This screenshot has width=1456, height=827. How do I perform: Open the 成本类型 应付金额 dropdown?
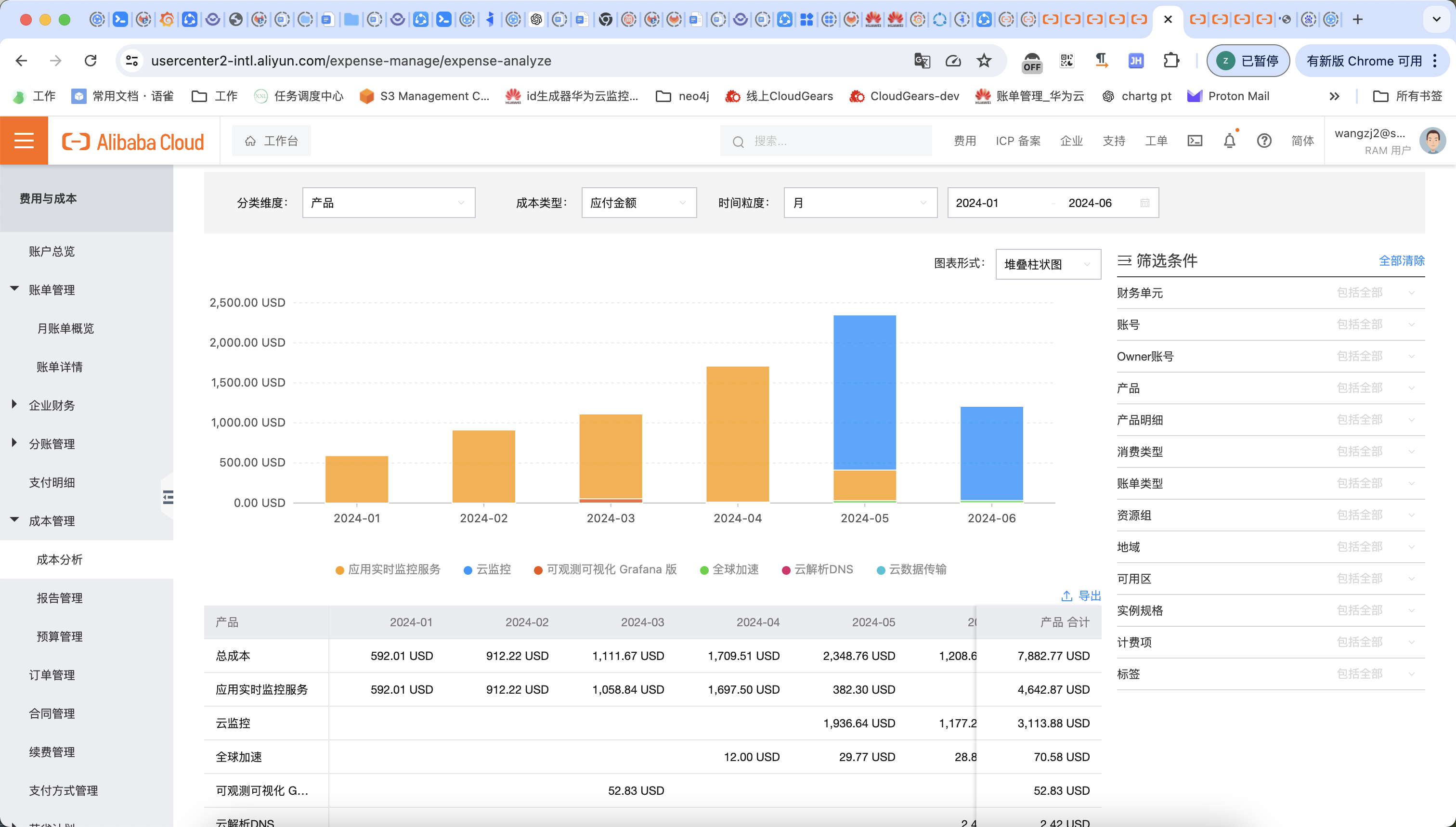[x=639, y=203]
